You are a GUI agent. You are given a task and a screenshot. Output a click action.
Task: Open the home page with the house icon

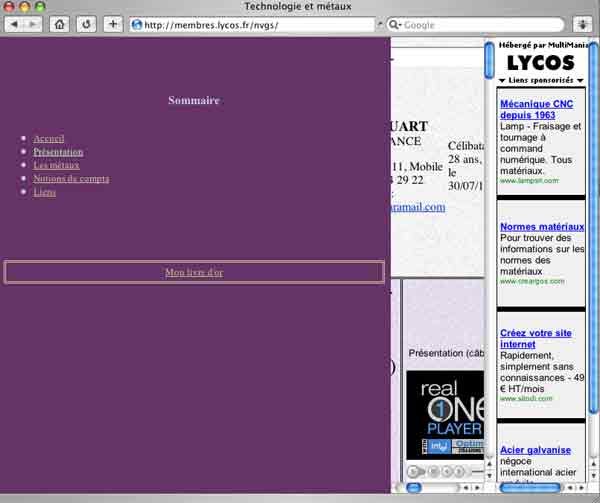pos(59,25)
